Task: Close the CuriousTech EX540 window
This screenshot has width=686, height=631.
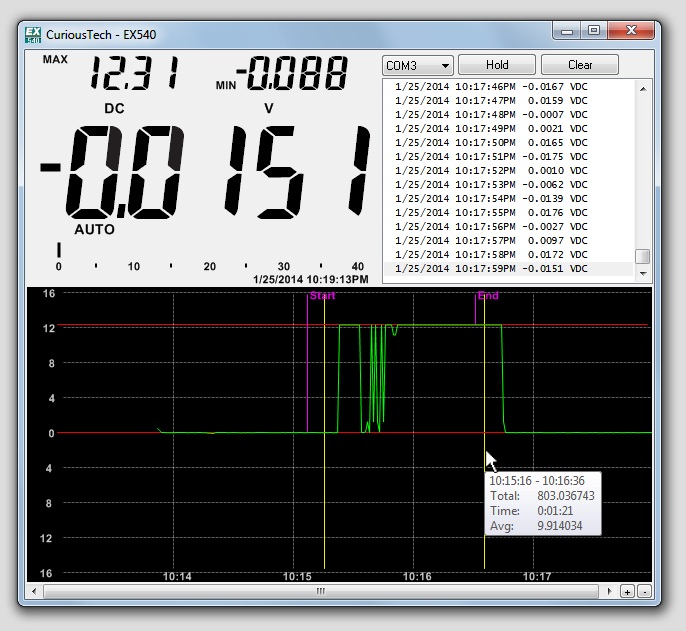Action: (631, 31)
